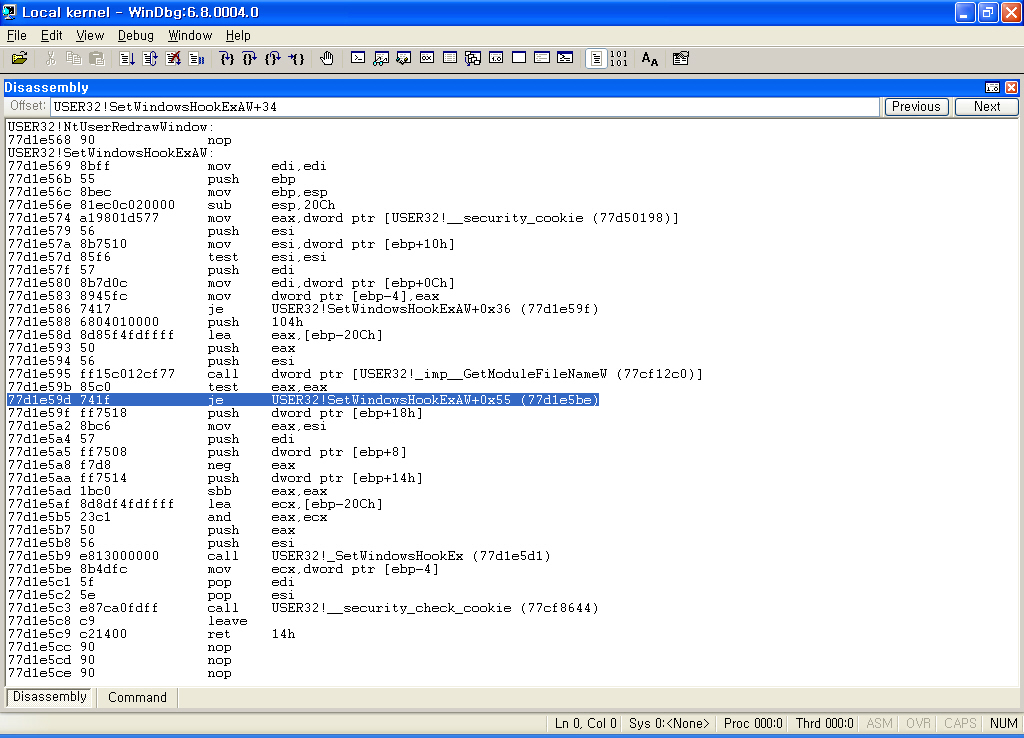
Task: Click the Options toolbar icon
Action: click(680, 59)
